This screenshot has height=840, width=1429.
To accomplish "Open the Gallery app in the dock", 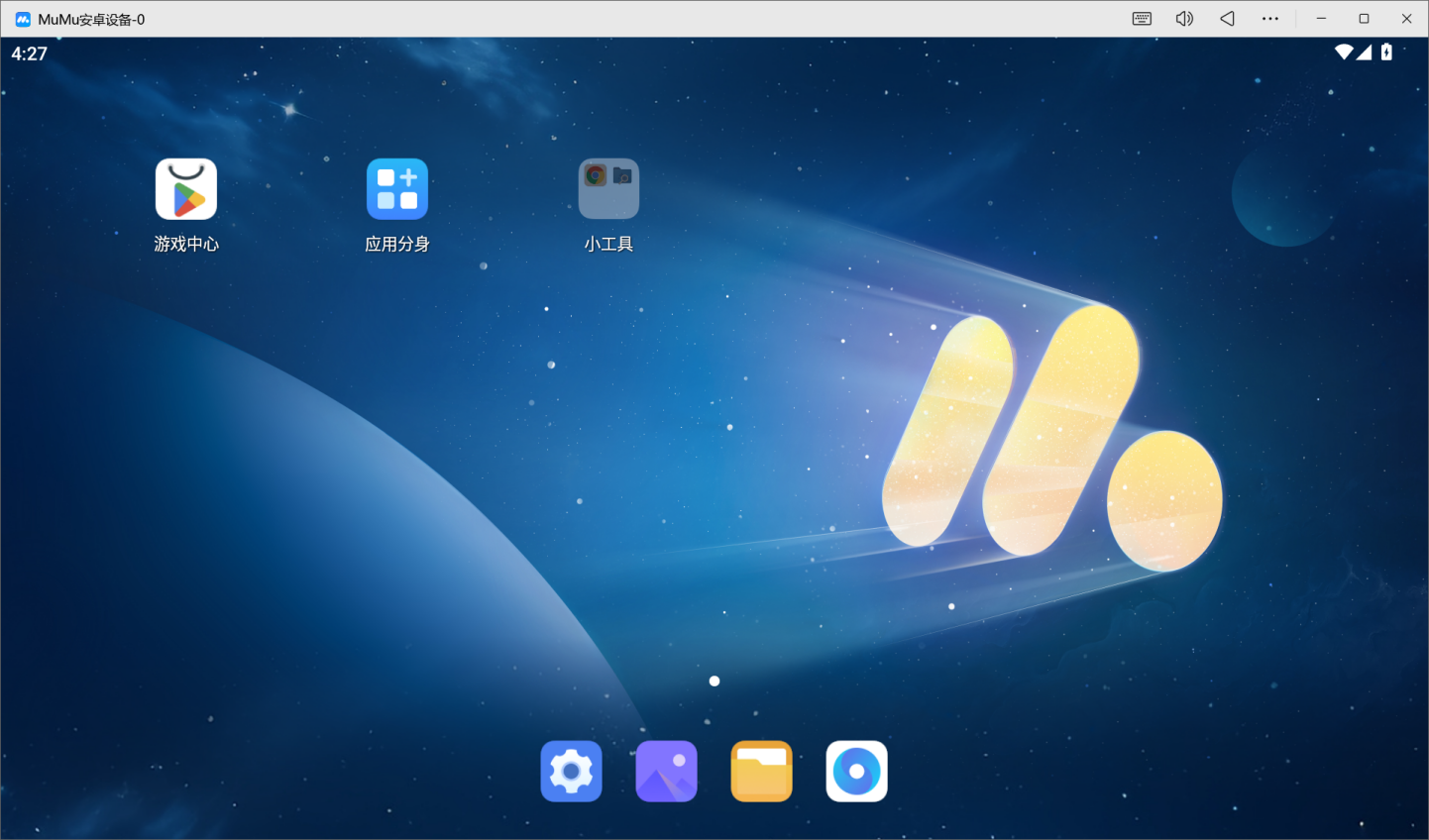I will [666, 771].
